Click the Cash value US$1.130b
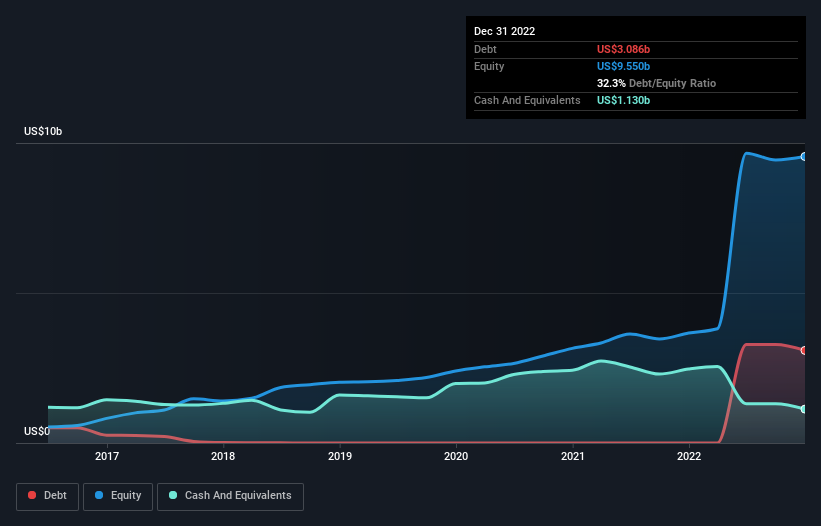Screen dimensions: 821x526 [x=623, y=100]
